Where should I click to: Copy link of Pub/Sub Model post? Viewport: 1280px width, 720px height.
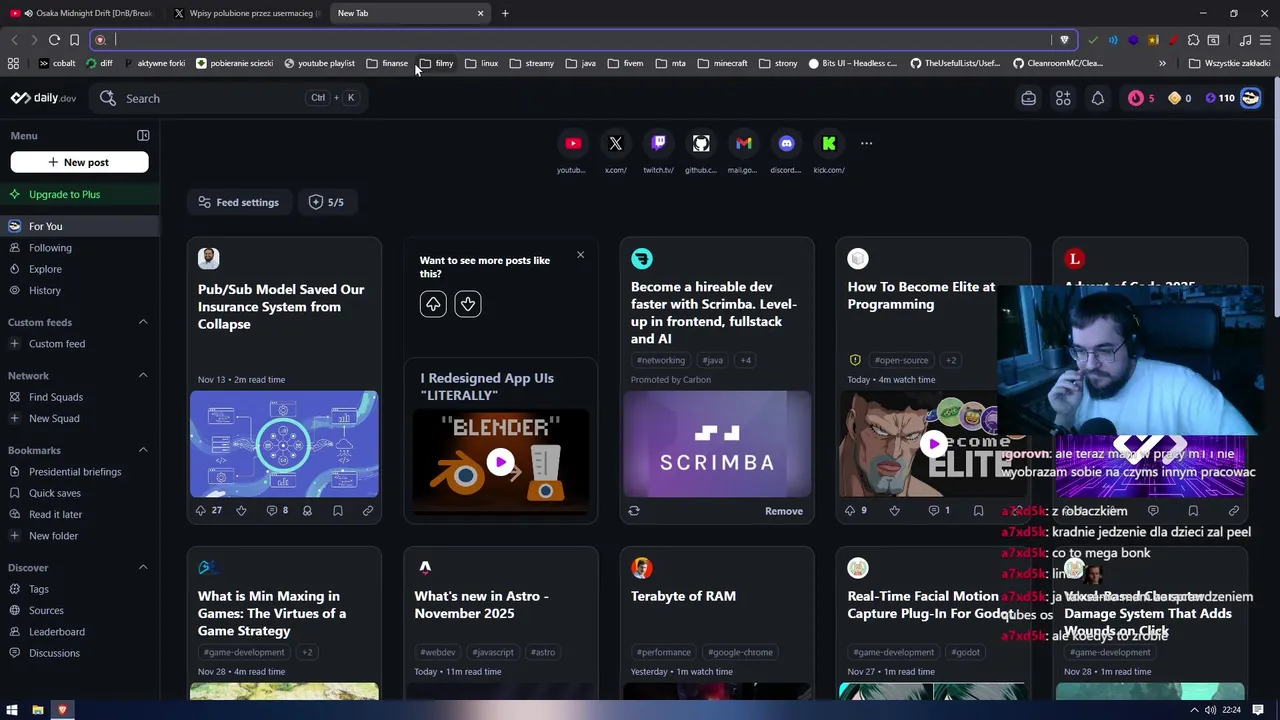368,510
